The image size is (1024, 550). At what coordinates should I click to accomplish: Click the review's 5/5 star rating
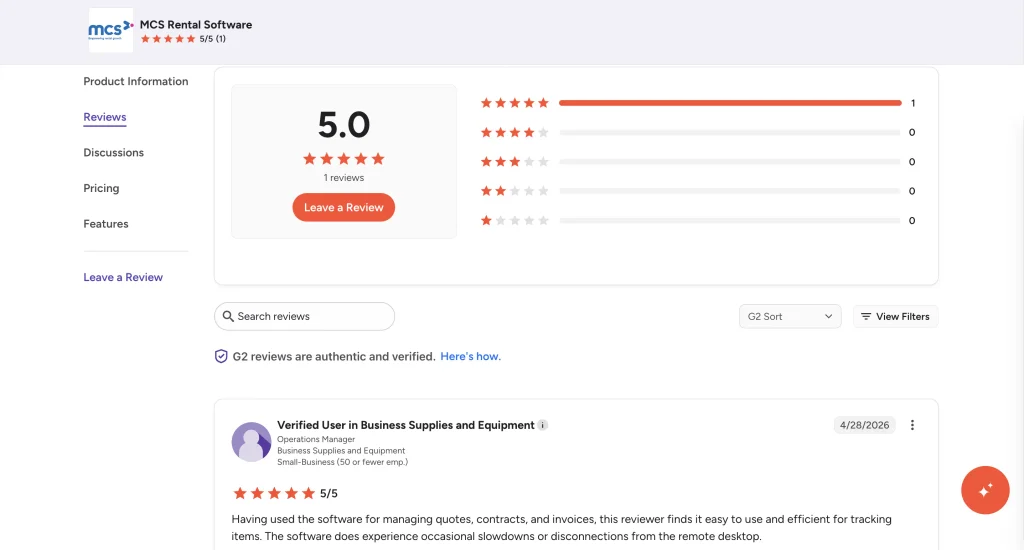[285, 493]
